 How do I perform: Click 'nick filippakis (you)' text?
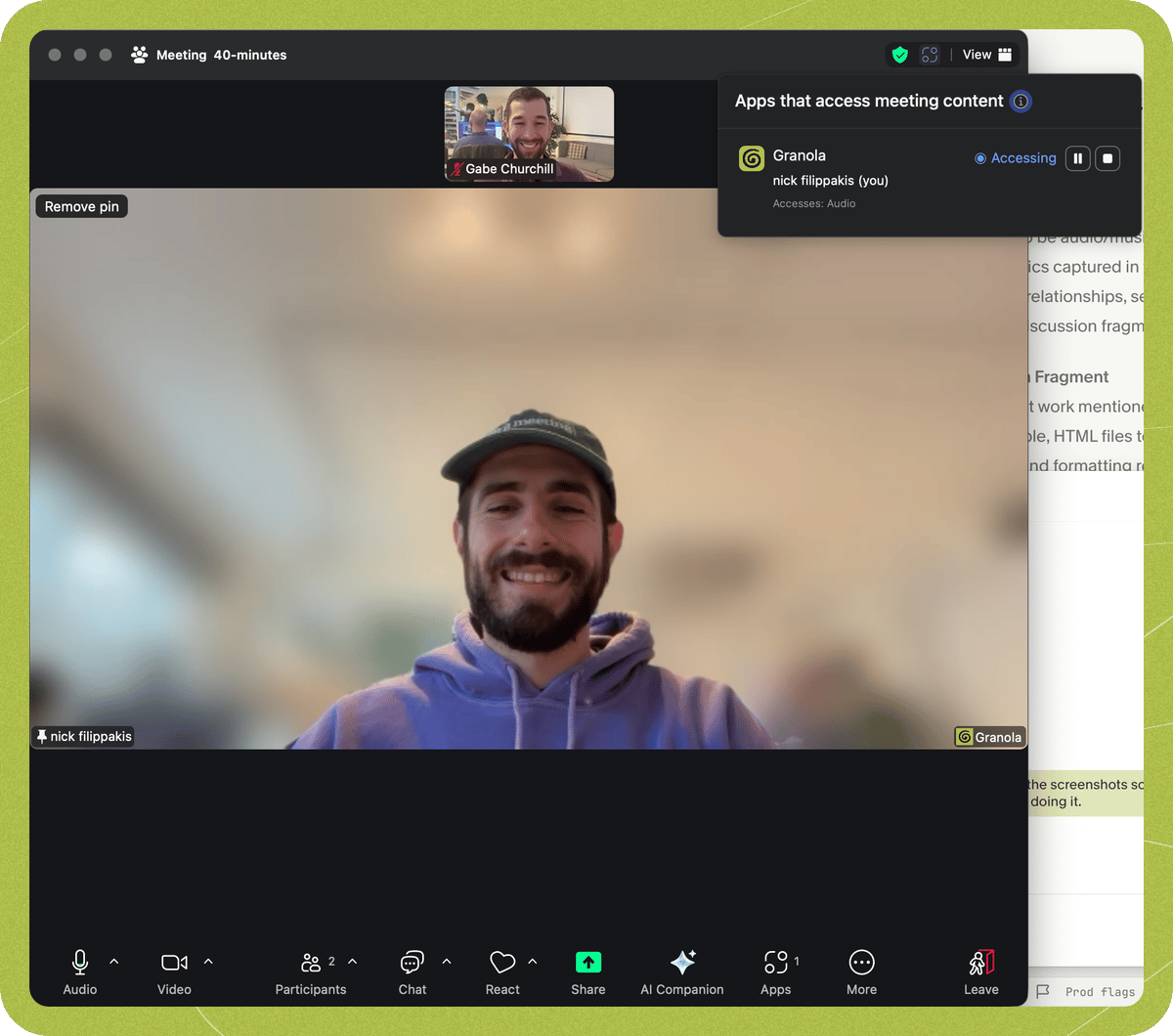[831, 180]
